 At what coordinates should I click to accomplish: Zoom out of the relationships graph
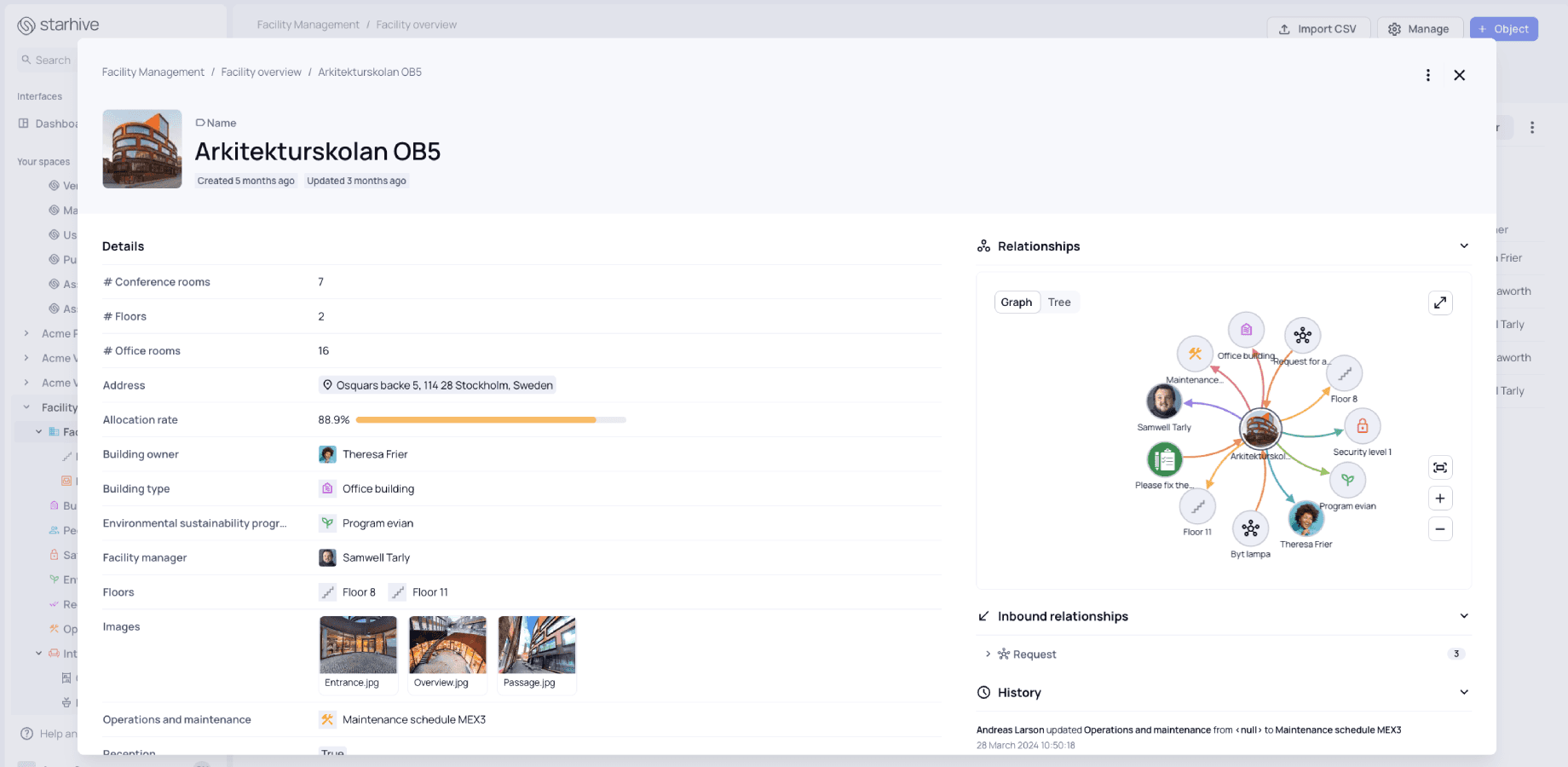(1439, 529)
